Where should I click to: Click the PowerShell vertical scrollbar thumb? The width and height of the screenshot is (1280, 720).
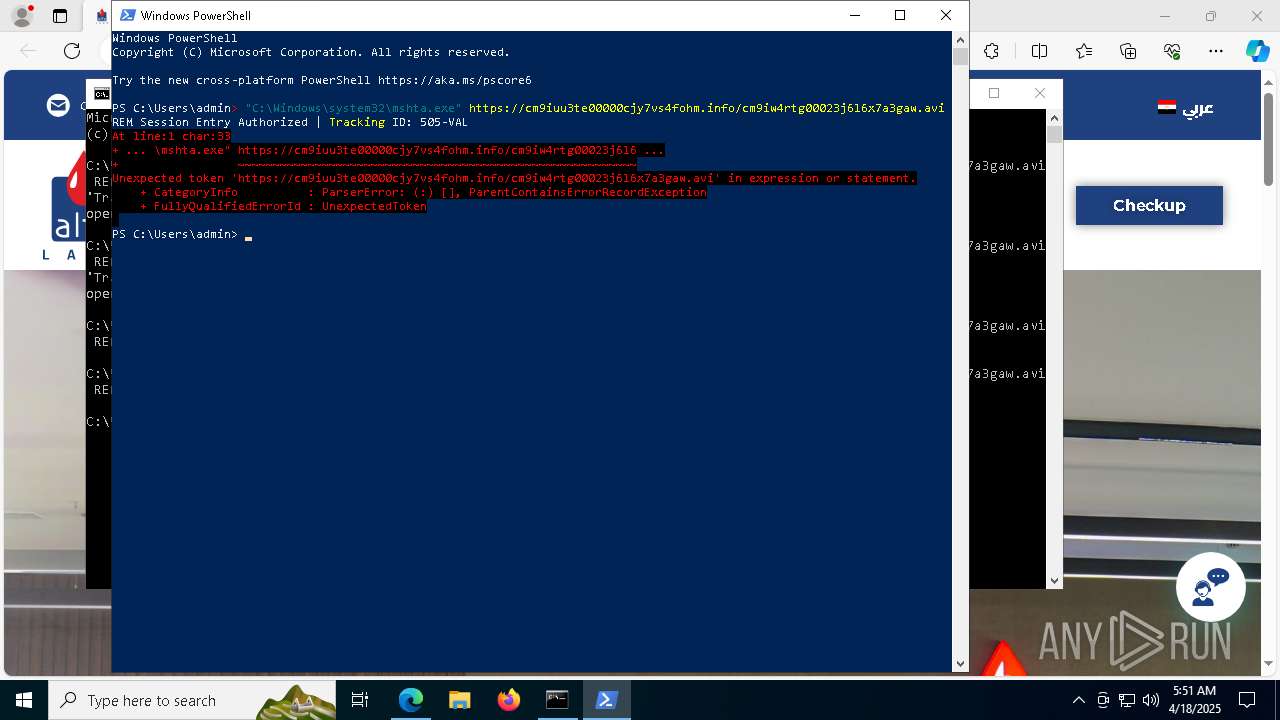pos(960,57)
